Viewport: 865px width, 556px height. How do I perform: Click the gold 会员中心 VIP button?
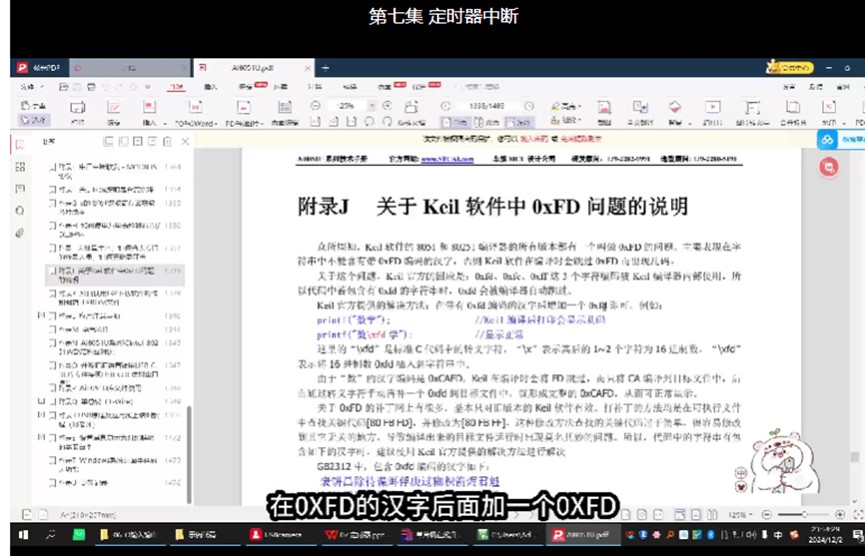(x=790, y=68)
